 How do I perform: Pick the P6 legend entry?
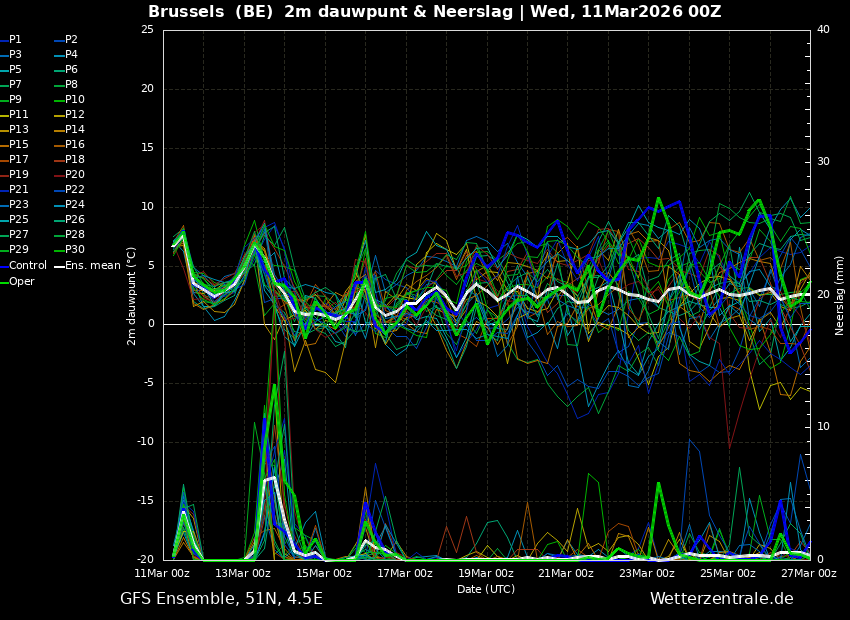(x=66, y=69)
